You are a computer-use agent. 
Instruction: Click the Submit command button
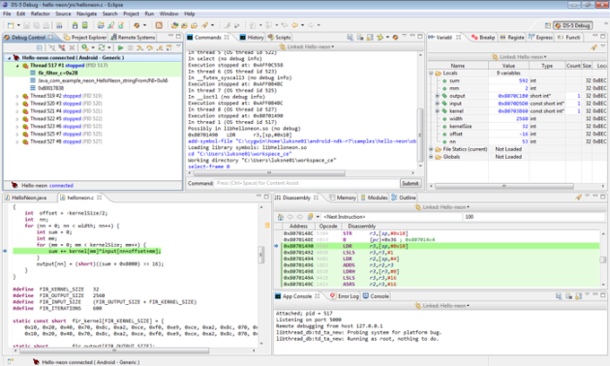pos(410,183)
